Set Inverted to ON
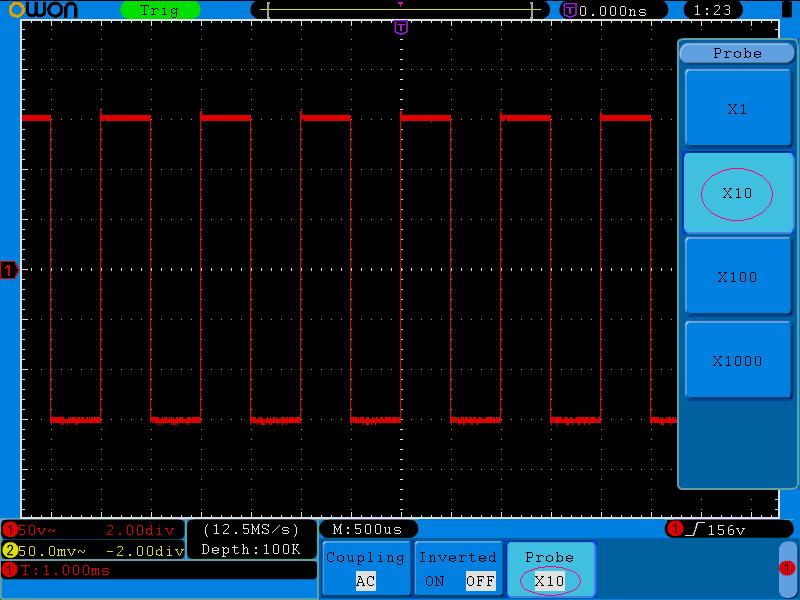This screenshot has height=600, width=800. pos(435,581)
